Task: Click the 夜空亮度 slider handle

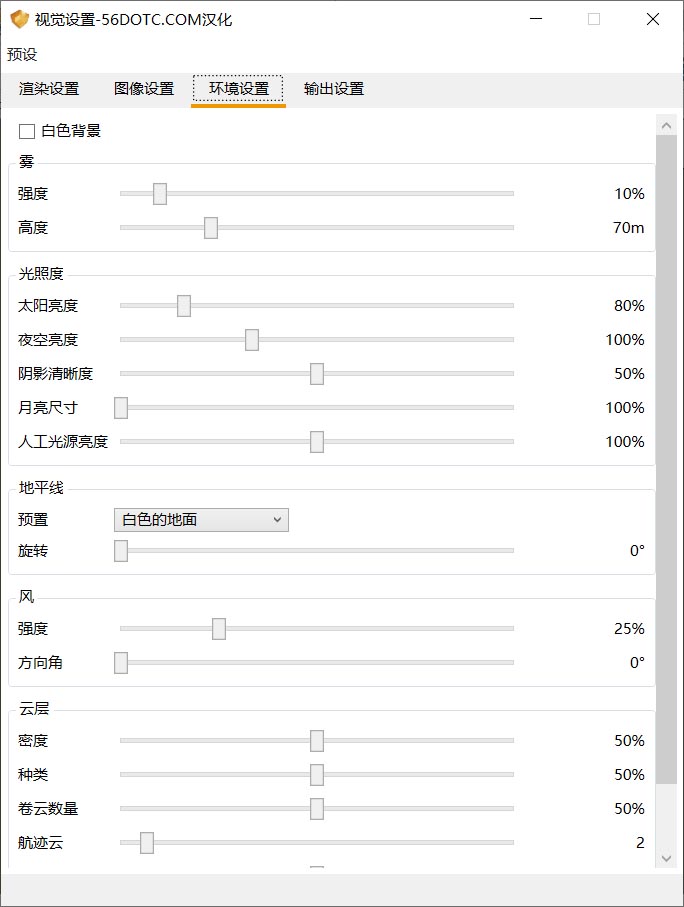Action: click(252, 340)
